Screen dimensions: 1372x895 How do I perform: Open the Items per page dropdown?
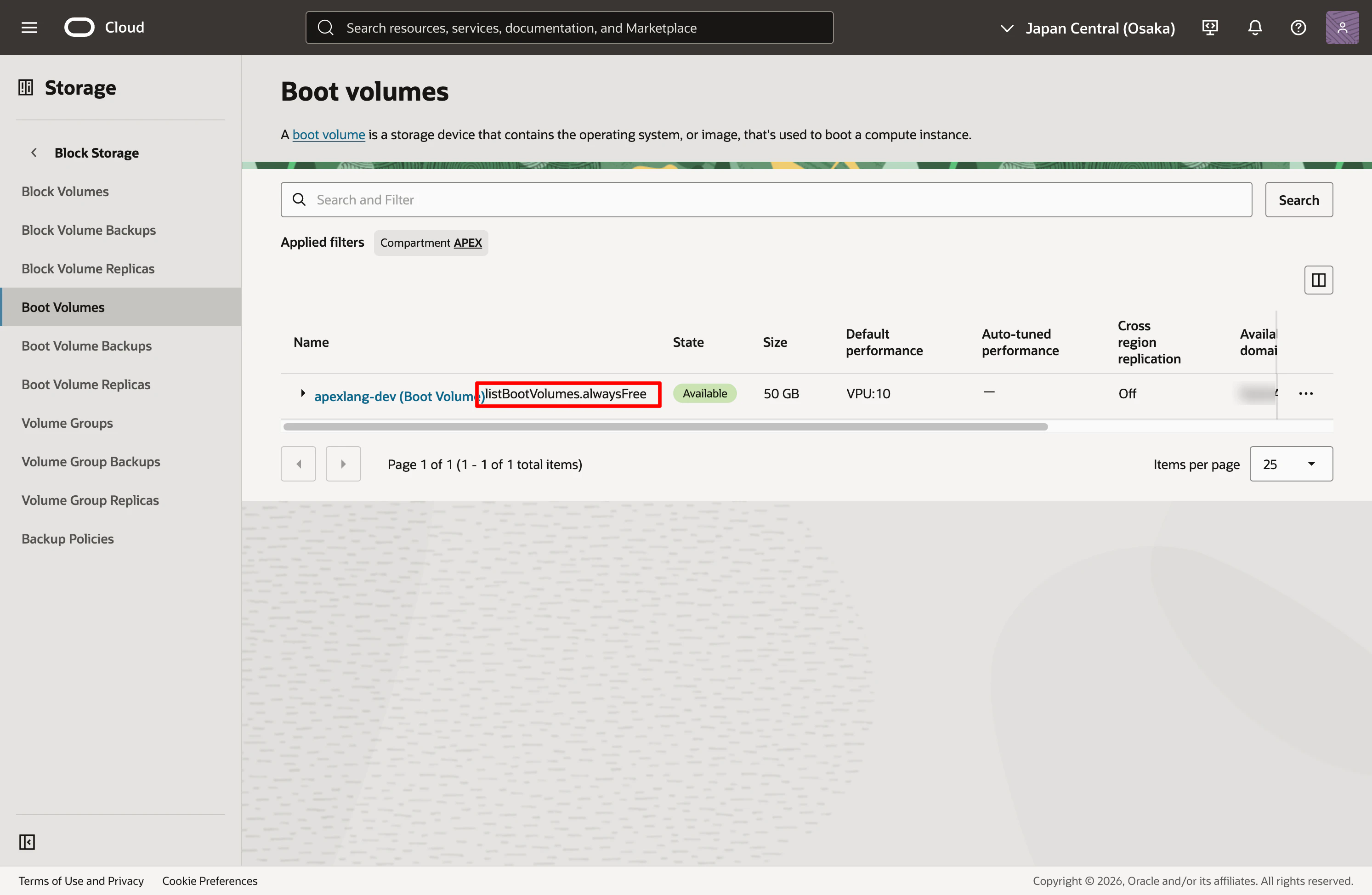[1291, 464]
